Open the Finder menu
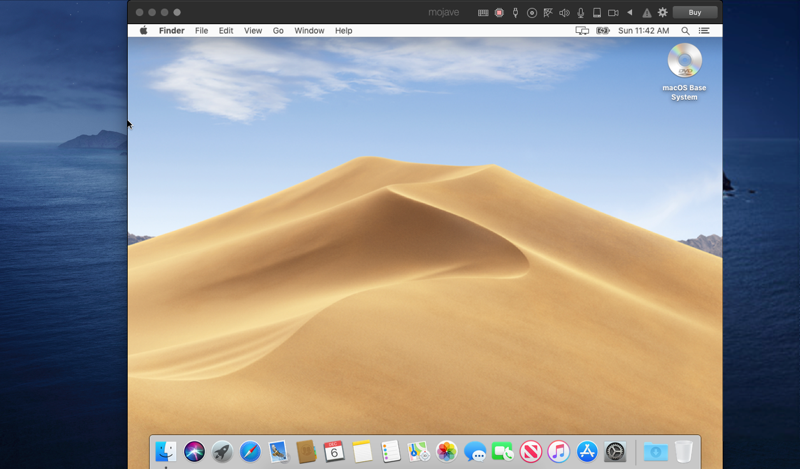800x469 pixels. coord(171,31)
